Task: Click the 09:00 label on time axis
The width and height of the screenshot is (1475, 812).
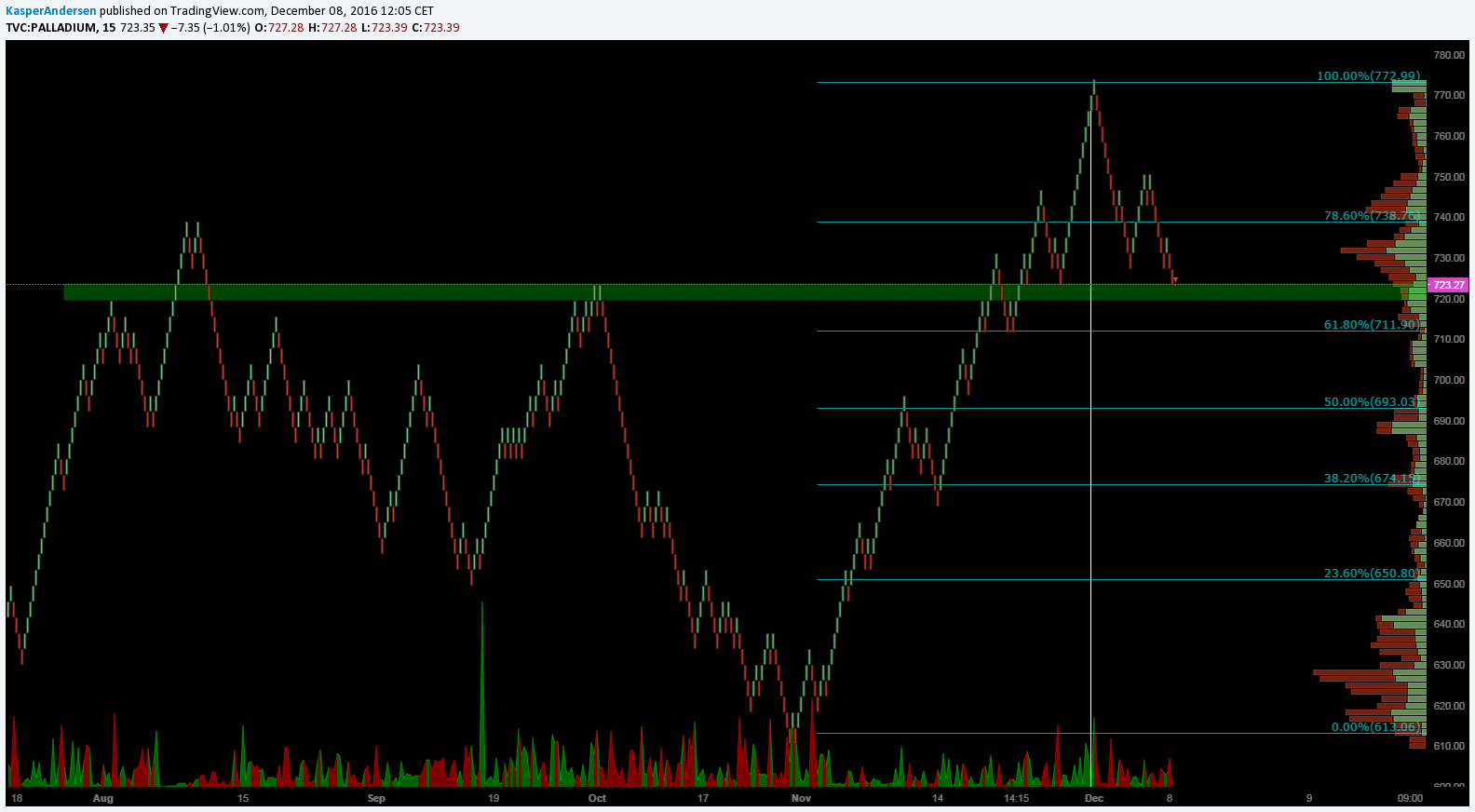Action: (1410, 798)
